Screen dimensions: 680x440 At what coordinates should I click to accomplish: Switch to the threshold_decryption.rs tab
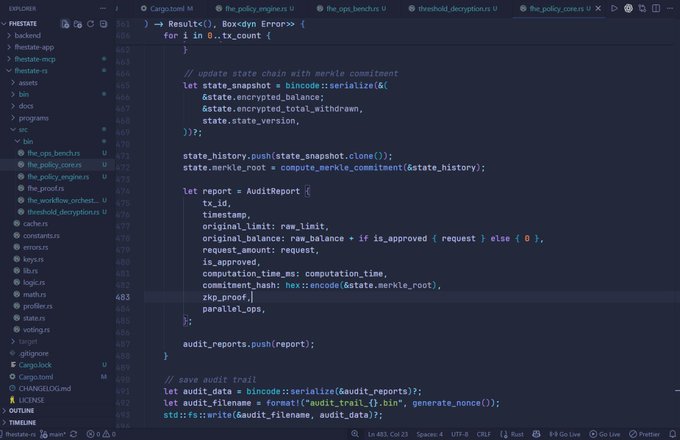pos(454,8)
